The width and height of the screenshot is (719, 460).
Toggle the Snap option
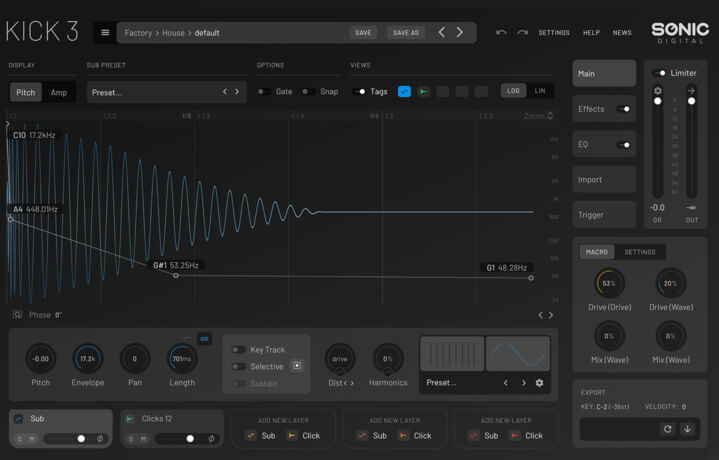[x=308, y=92]
